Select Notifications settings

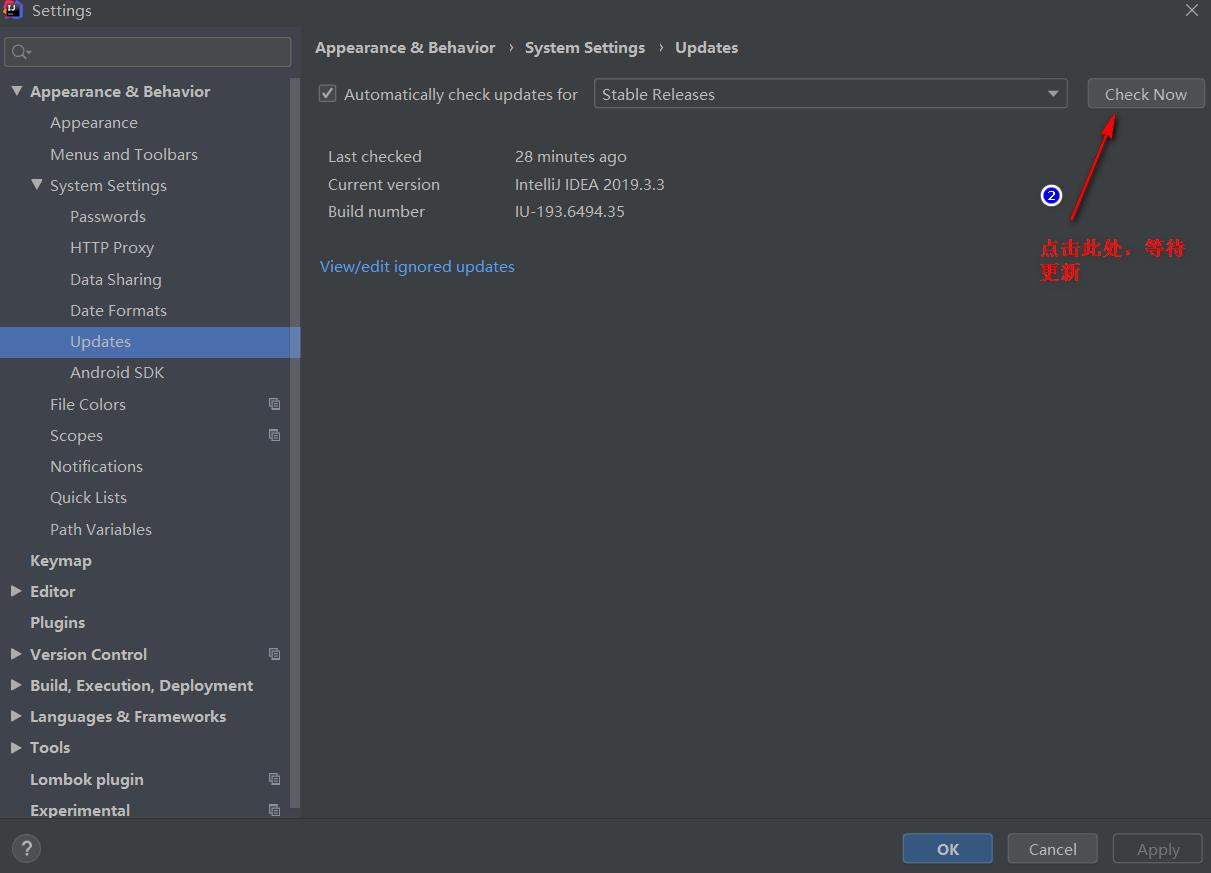(96, 466)
